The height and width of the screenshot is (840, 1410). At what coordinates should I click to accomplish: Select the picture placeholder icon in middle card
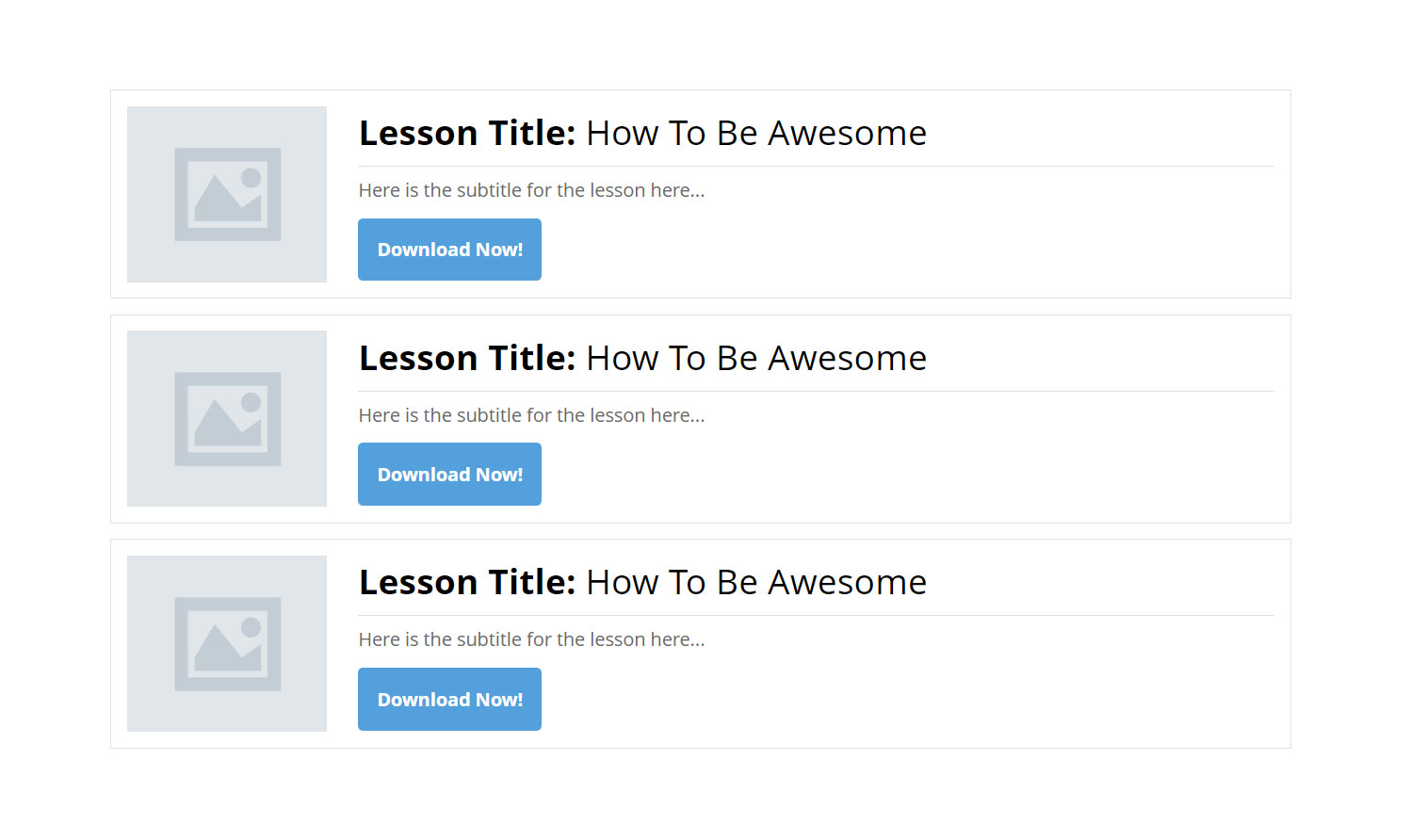[x=227, y=419]
